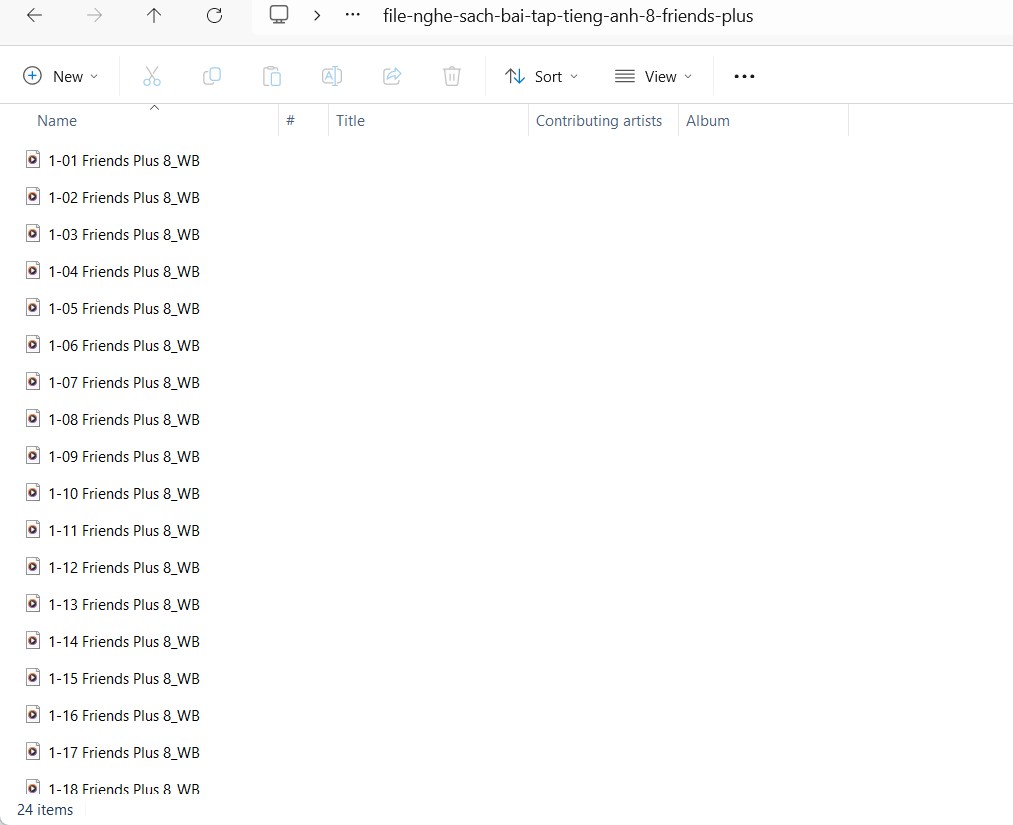Click the MP3 icon beside 1-01 Friends Plus 8_WB
The height and width of the screenshot is (825, 1013).
pyautogui.click(x=33, y=160)
